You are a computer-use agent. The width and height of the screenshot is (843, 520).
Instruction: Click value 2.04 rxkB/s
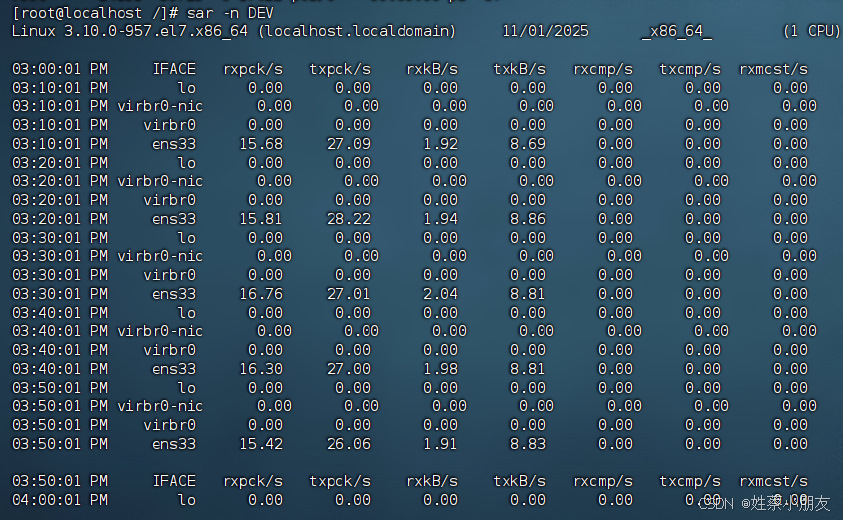440,294
